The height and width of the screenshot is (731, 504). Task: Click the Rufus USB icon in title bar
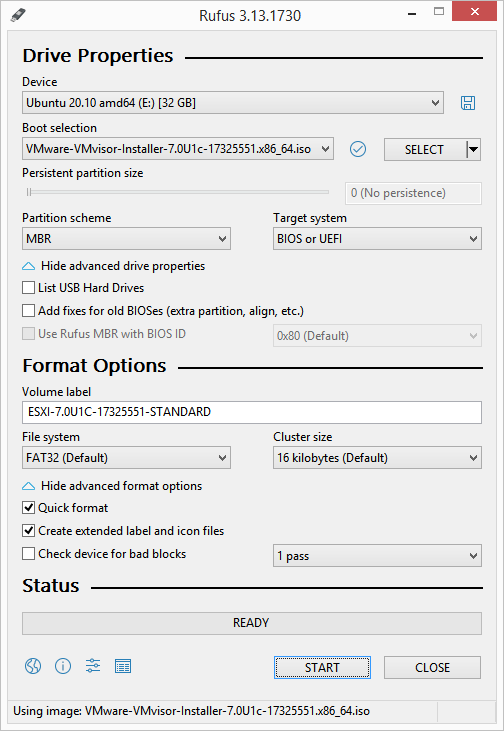18,14
